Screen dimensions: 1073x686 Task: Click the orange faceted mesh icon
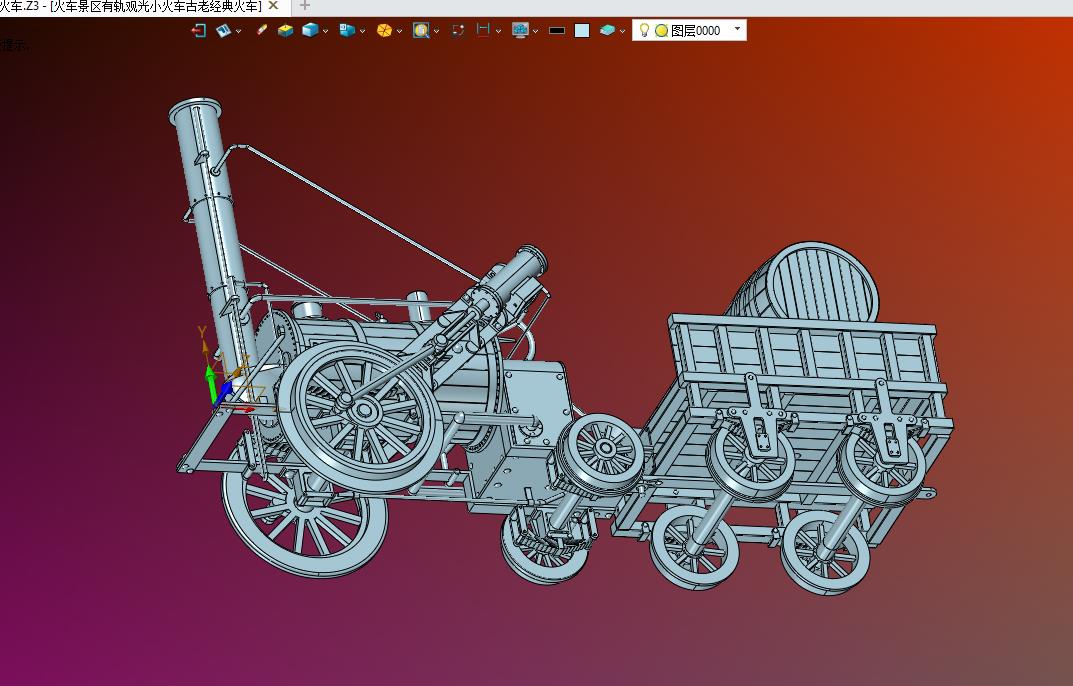pyautogui.click(x=384, y=30)
